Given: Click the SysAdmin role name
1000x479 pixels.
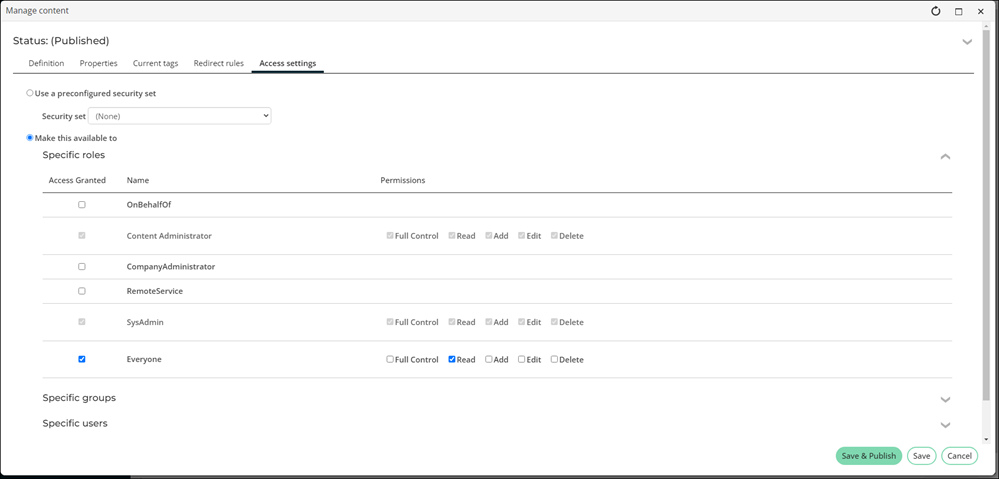Looking at the screenshot, I should click(145, 322).
